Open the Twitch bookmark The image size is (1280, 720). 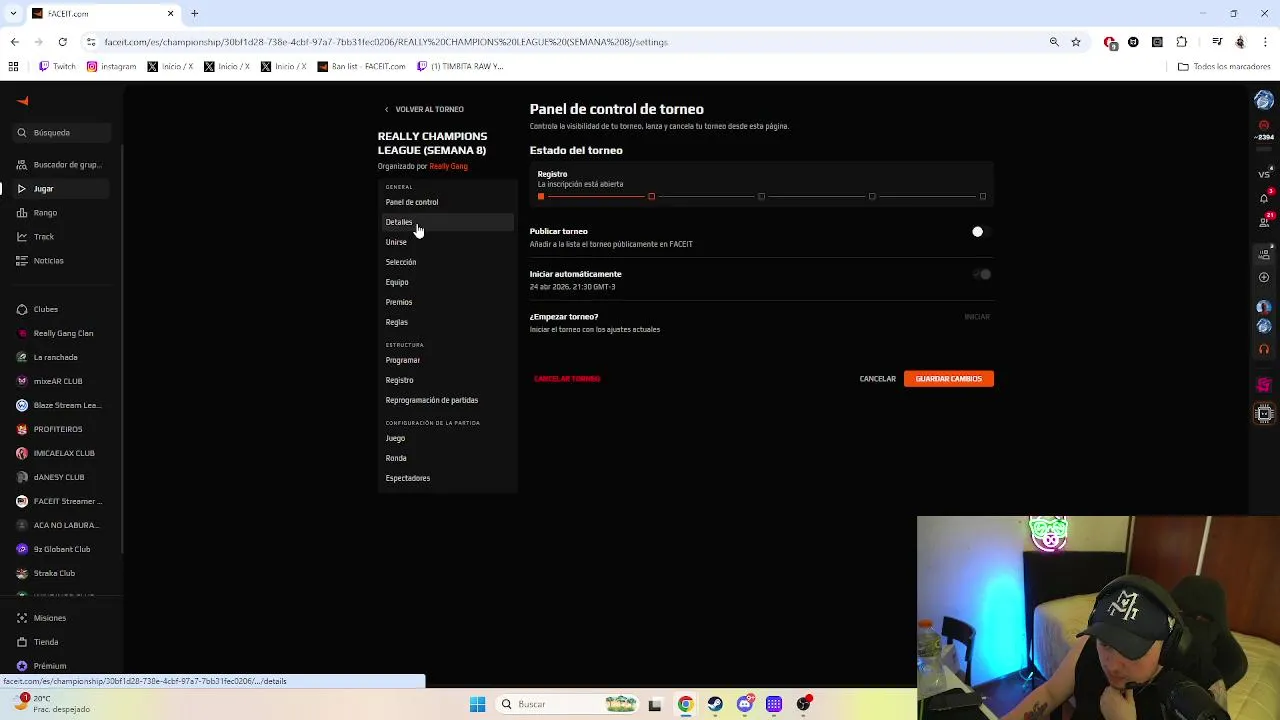click(x=57, y=66)
